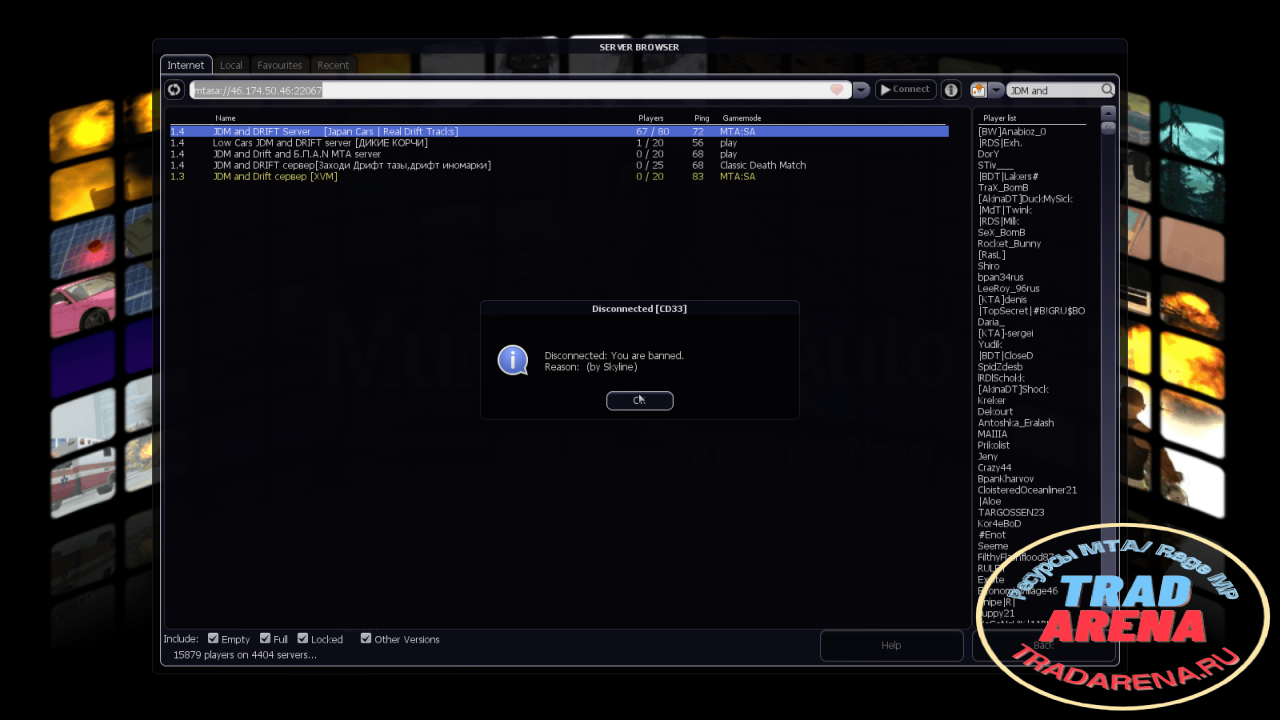Image resolution: width=1280 pixels, height=720 pixels.
Task: Switch to the Favourites tab
Action: point(279,65)
